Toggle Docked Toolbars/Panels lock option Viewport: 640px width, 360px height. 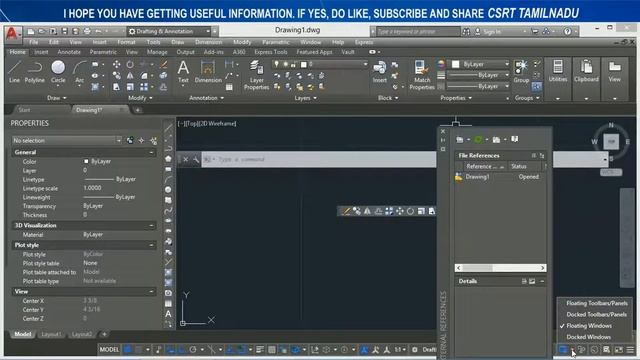pos(596,315)
